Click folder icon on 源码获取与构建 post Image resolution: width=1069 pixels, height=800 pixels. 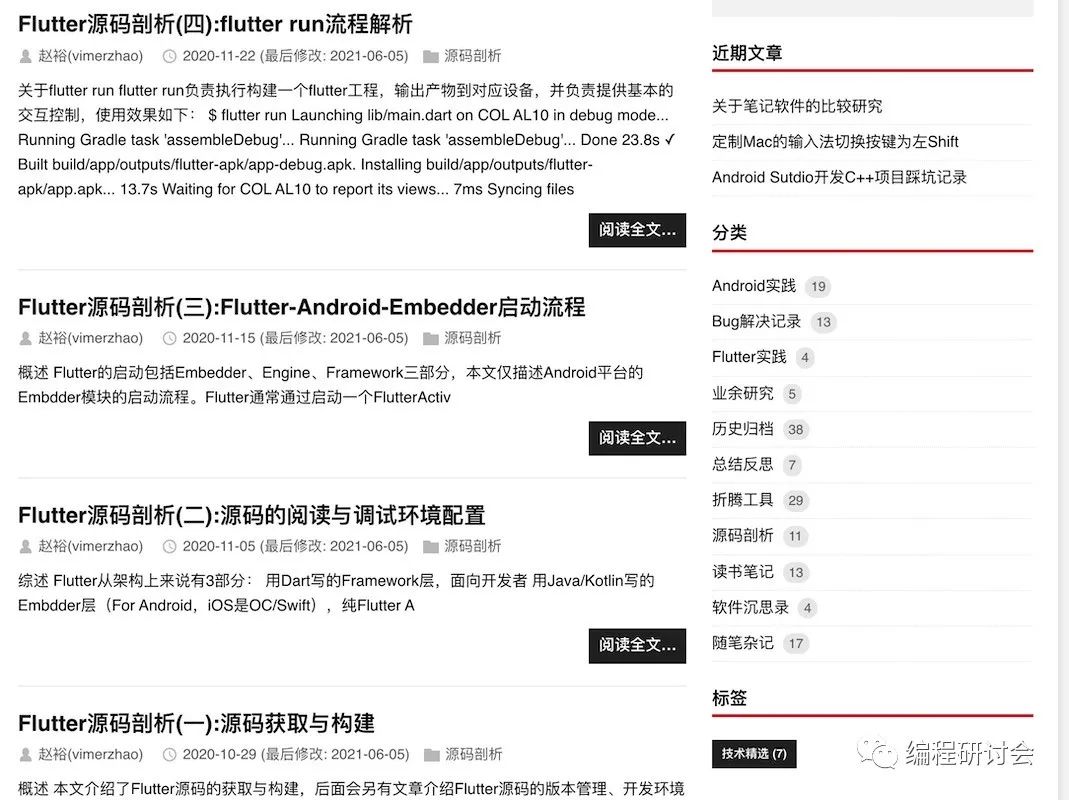point(432,754)
